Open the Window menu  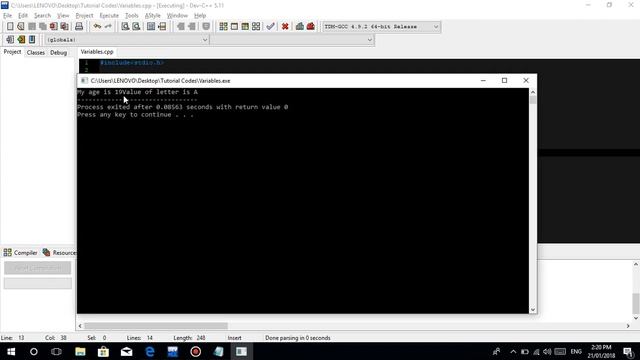[x=177, y=16]
